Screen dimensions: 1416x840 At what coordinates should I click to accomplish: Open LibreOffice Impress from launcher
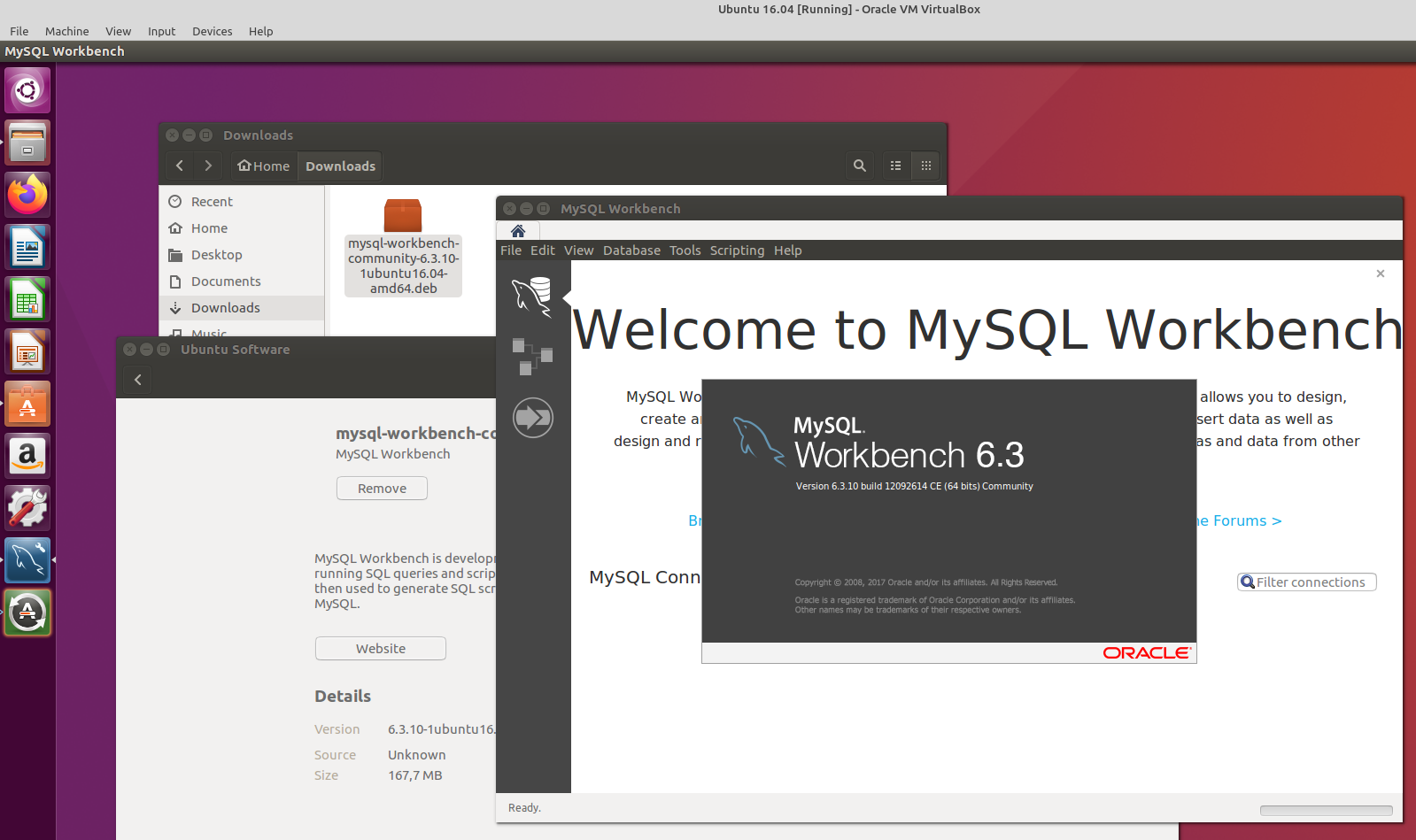click(27, 351)
